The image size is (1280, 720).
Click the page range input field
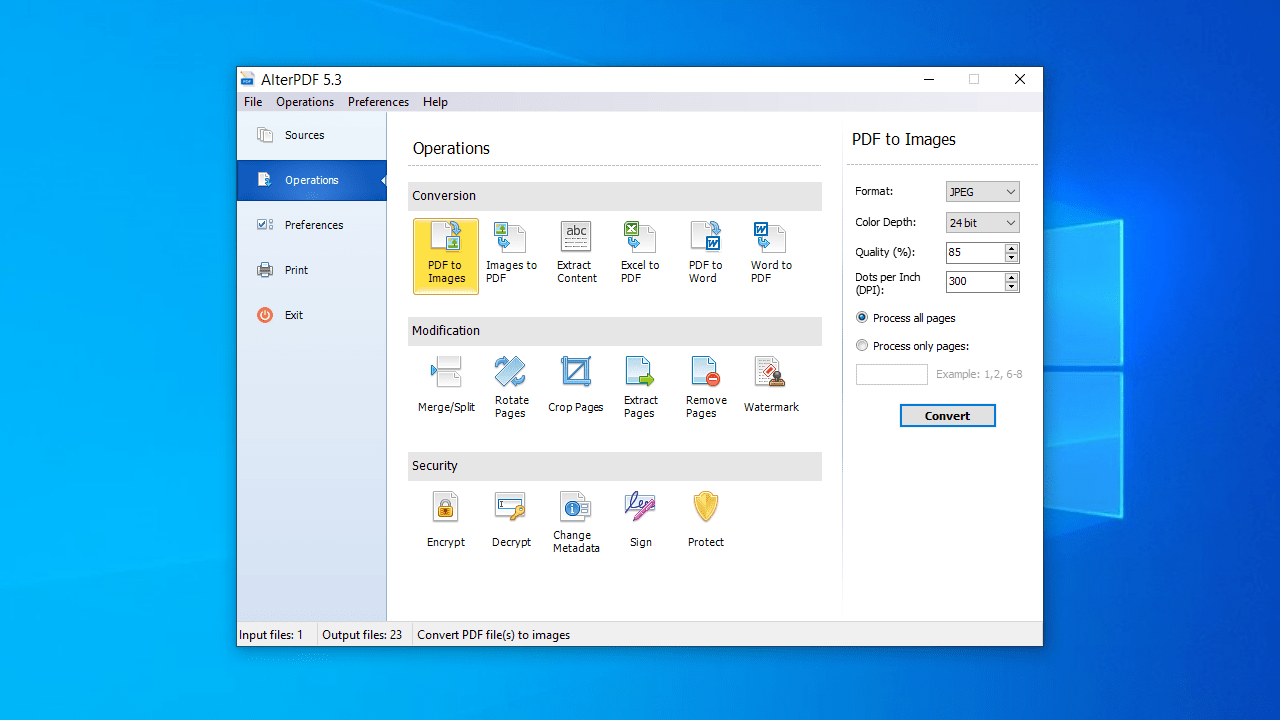pyautogui.click(x=892, y=374)
